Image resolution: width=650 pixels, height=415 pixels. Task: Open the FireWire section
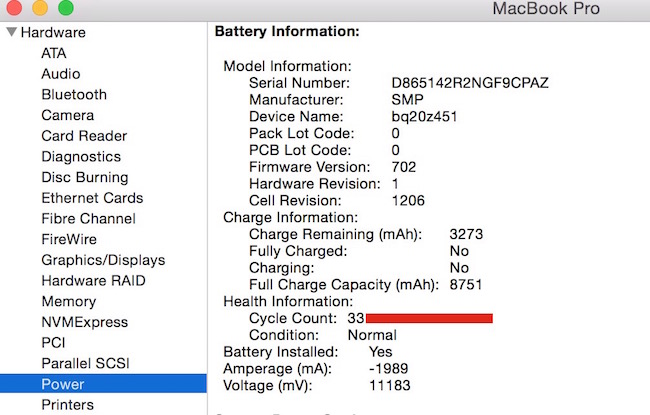pos(69,239)
